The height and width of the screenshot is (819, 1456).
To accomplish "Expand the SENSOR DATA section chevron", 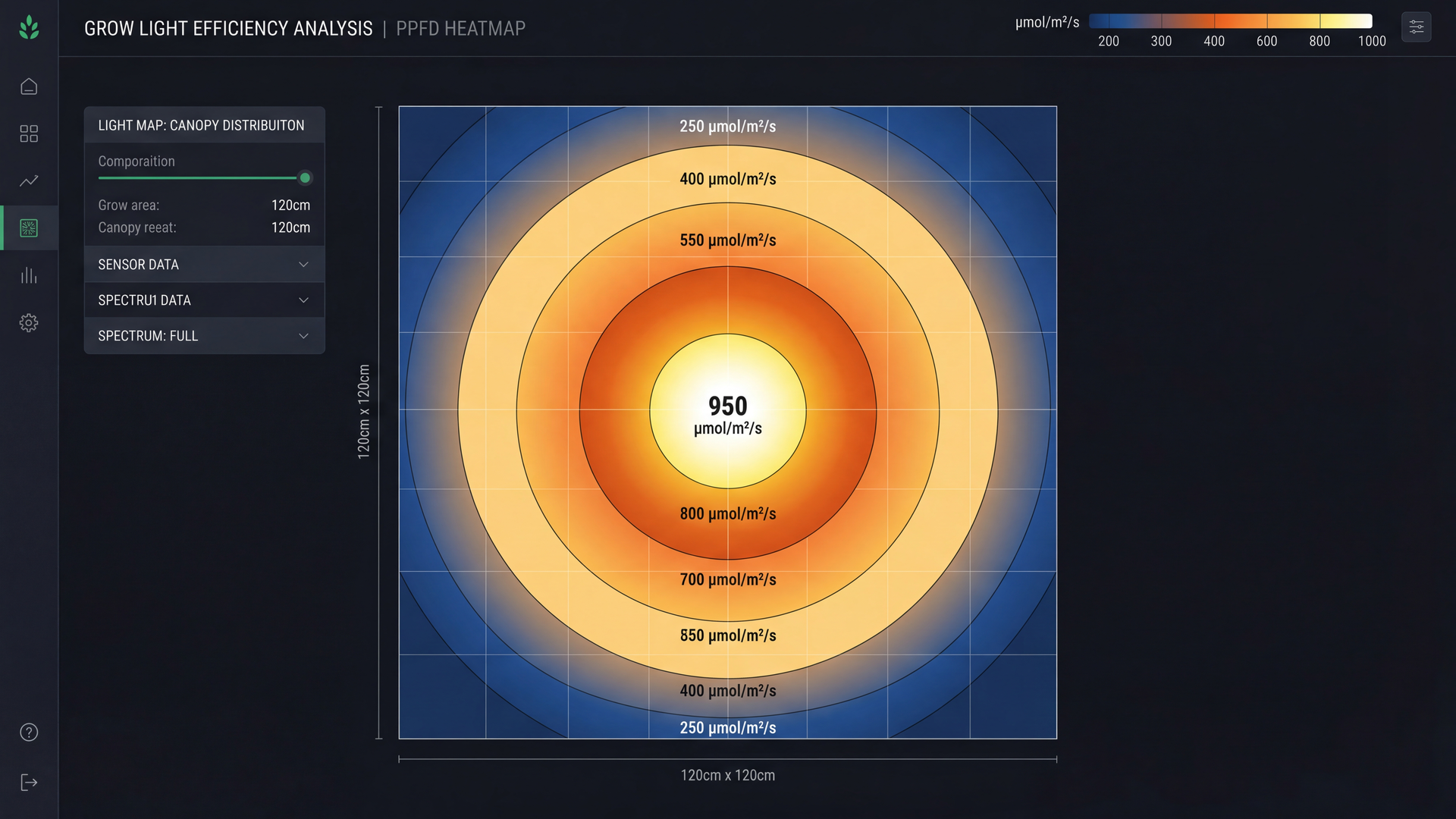I will (303, 265).
